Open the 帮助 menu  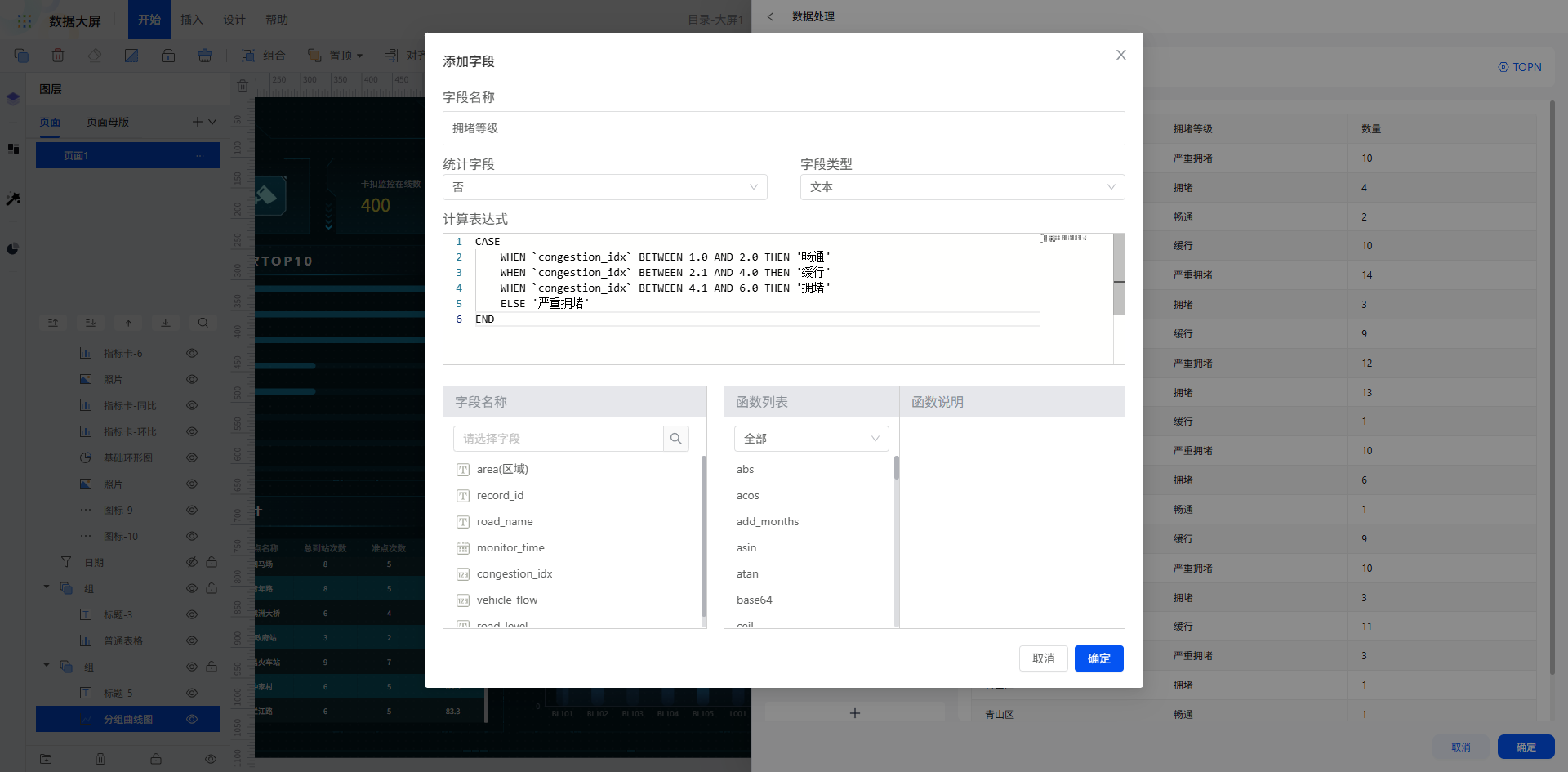pos(277,20)
